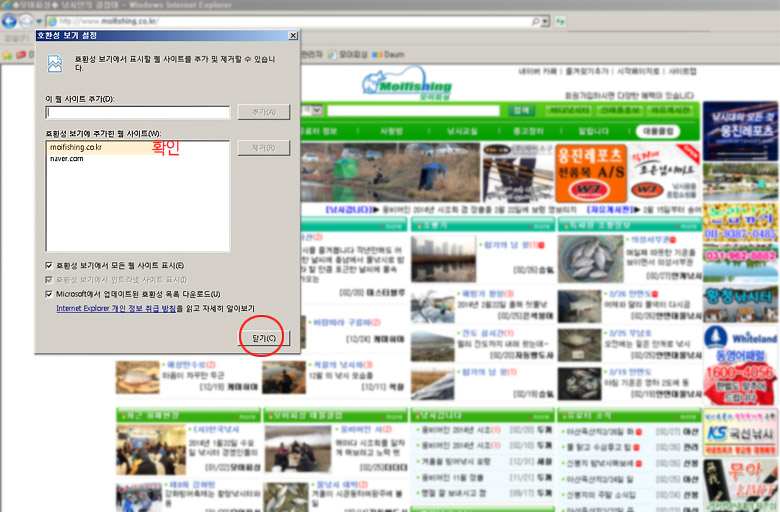Toggle '호환성 보기에서 모든 웹 사이트 표시' checkbox
Viewport: 780px width, 512px height.
(x=49, y=265)
